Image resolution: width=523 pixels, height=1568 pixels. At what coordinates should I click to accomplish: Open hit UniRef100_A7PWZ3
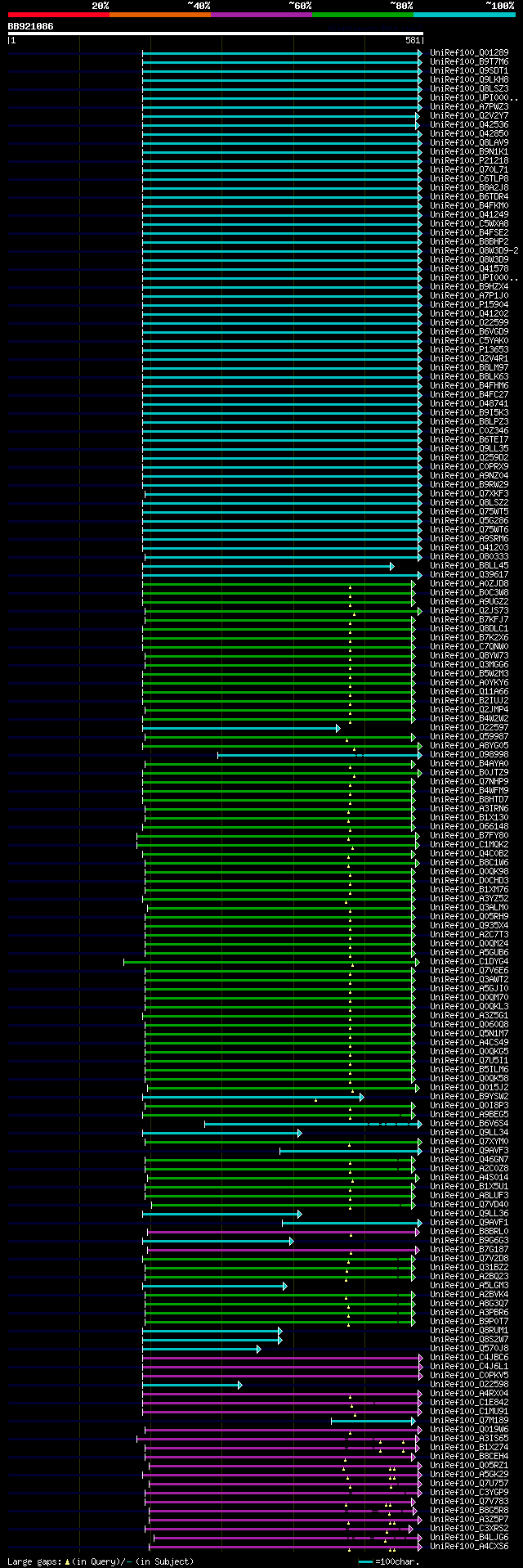pos(469,106)
